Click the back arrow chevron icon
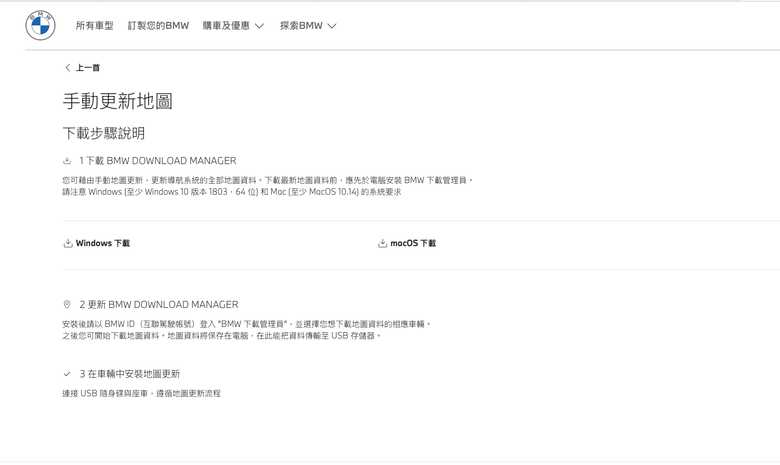780x465 pixels. [x=68, y=68]
